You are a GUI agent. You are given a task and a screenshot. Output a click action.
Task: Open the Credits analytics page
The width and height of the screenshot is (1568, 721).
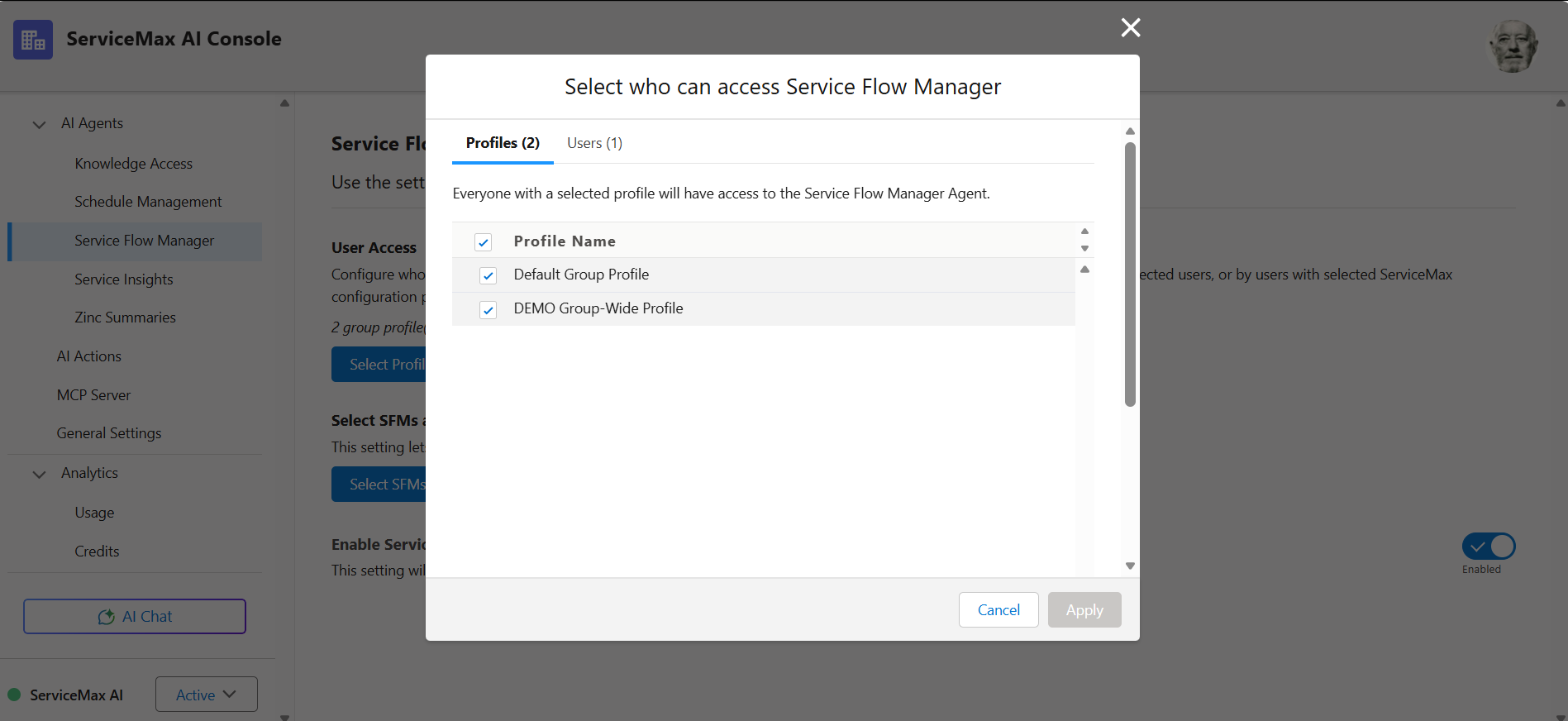tap(97, 551)
